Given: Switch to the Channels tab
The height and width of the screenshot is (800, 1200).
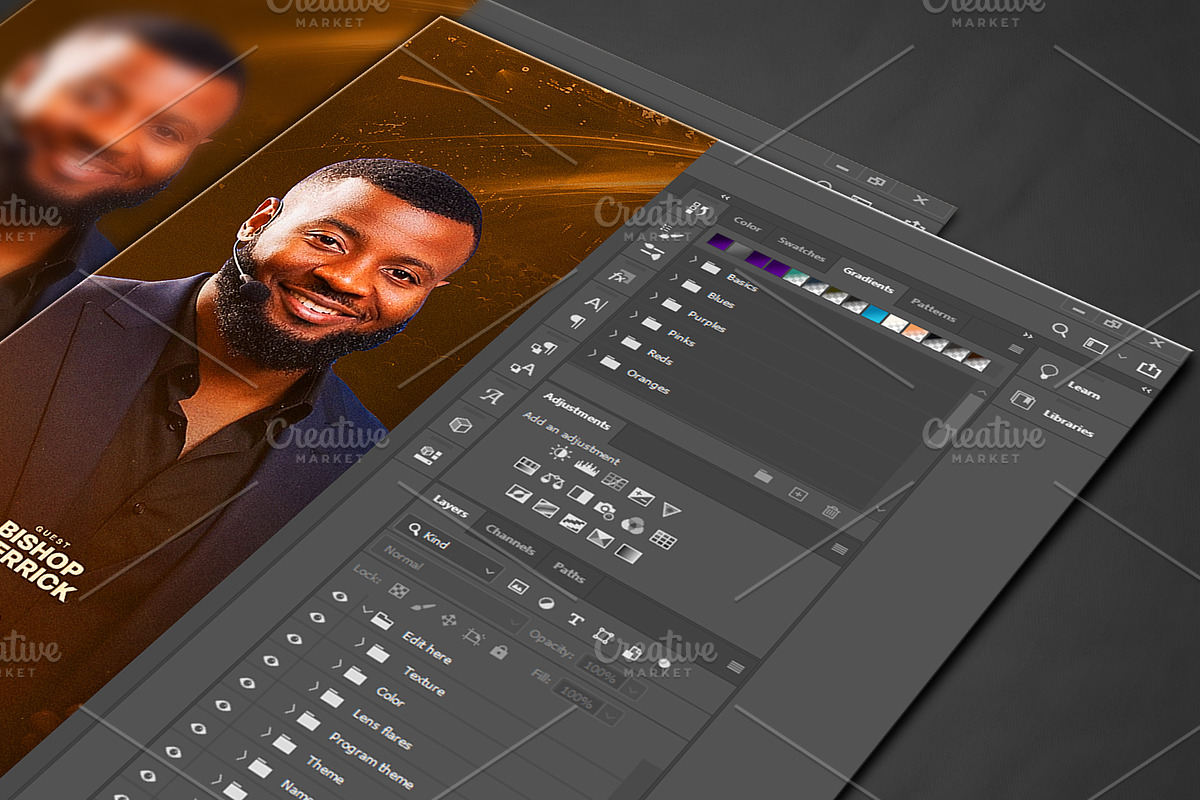Looking at the screenshot, I should click(510, 541).
